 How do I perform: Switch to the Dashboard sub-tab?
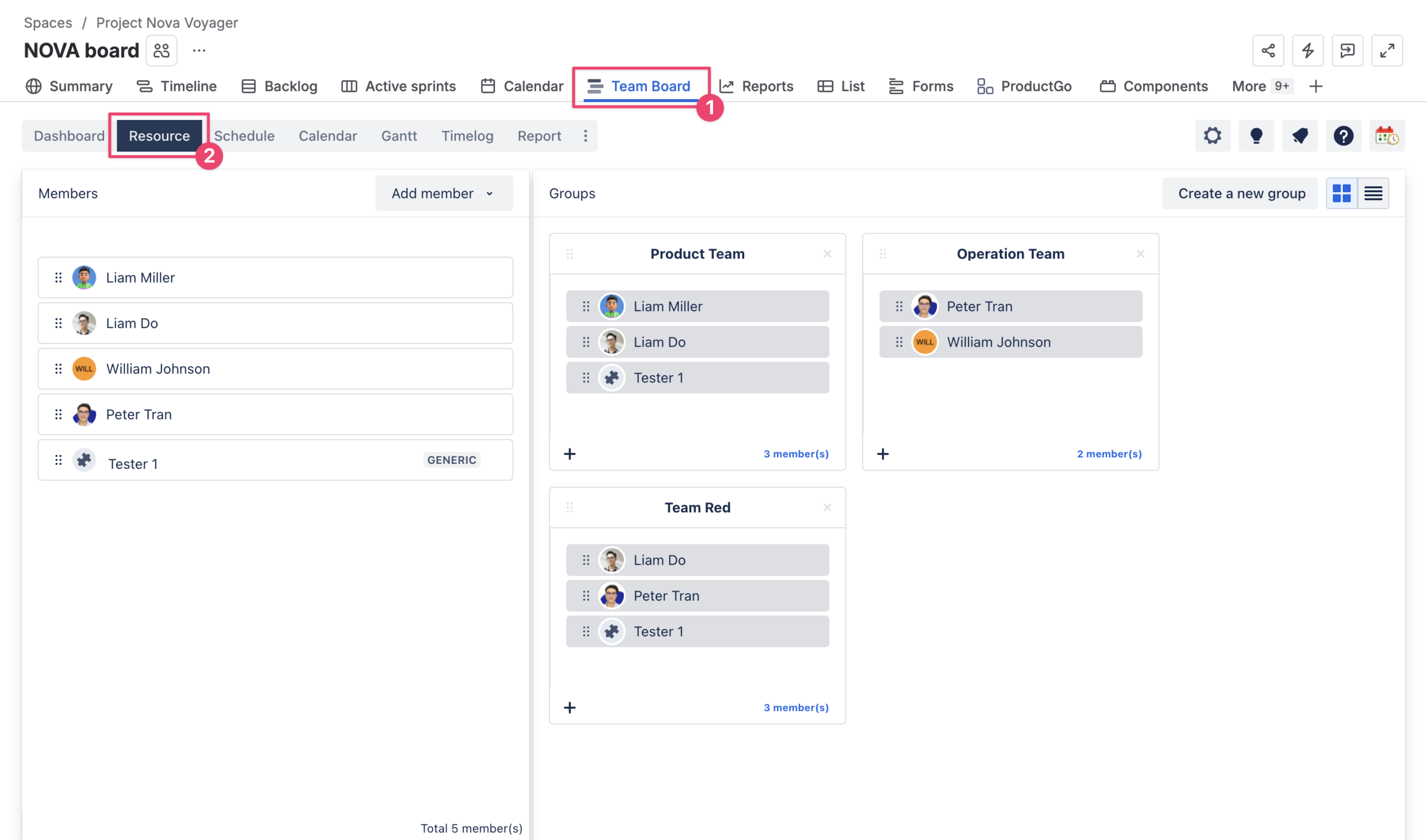(69, 136)
